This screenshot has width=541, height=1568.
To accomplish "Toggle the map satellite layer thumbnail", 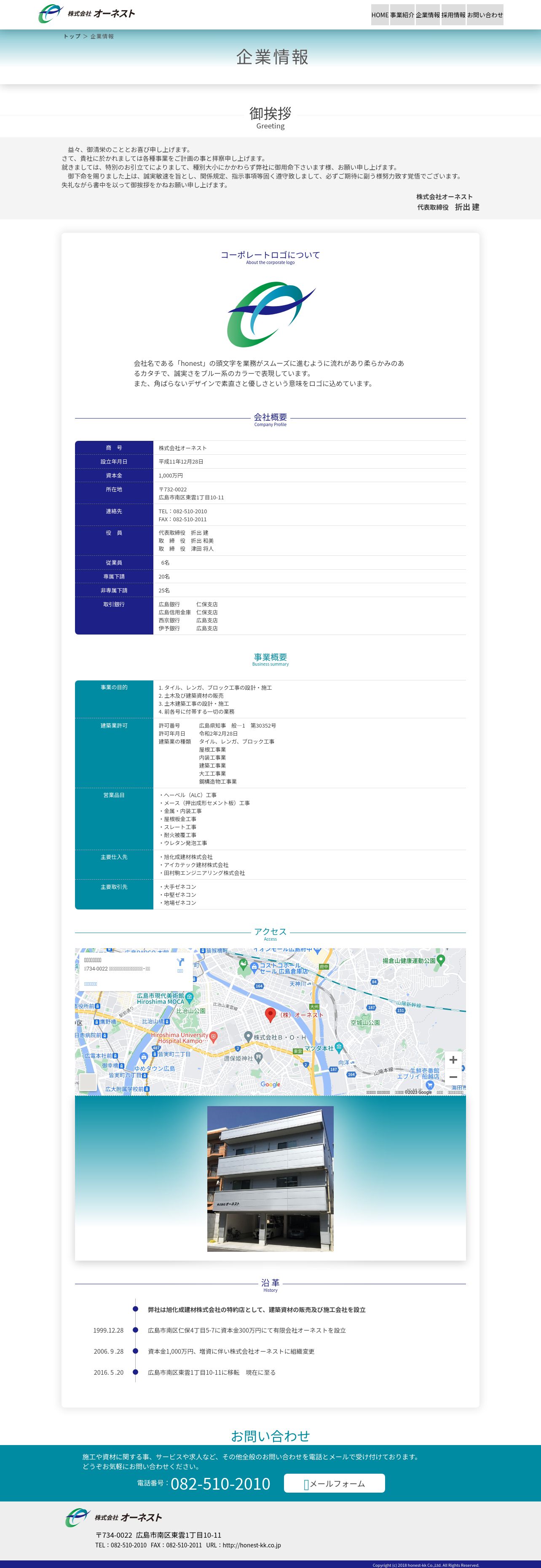I will click(88, 1082).
